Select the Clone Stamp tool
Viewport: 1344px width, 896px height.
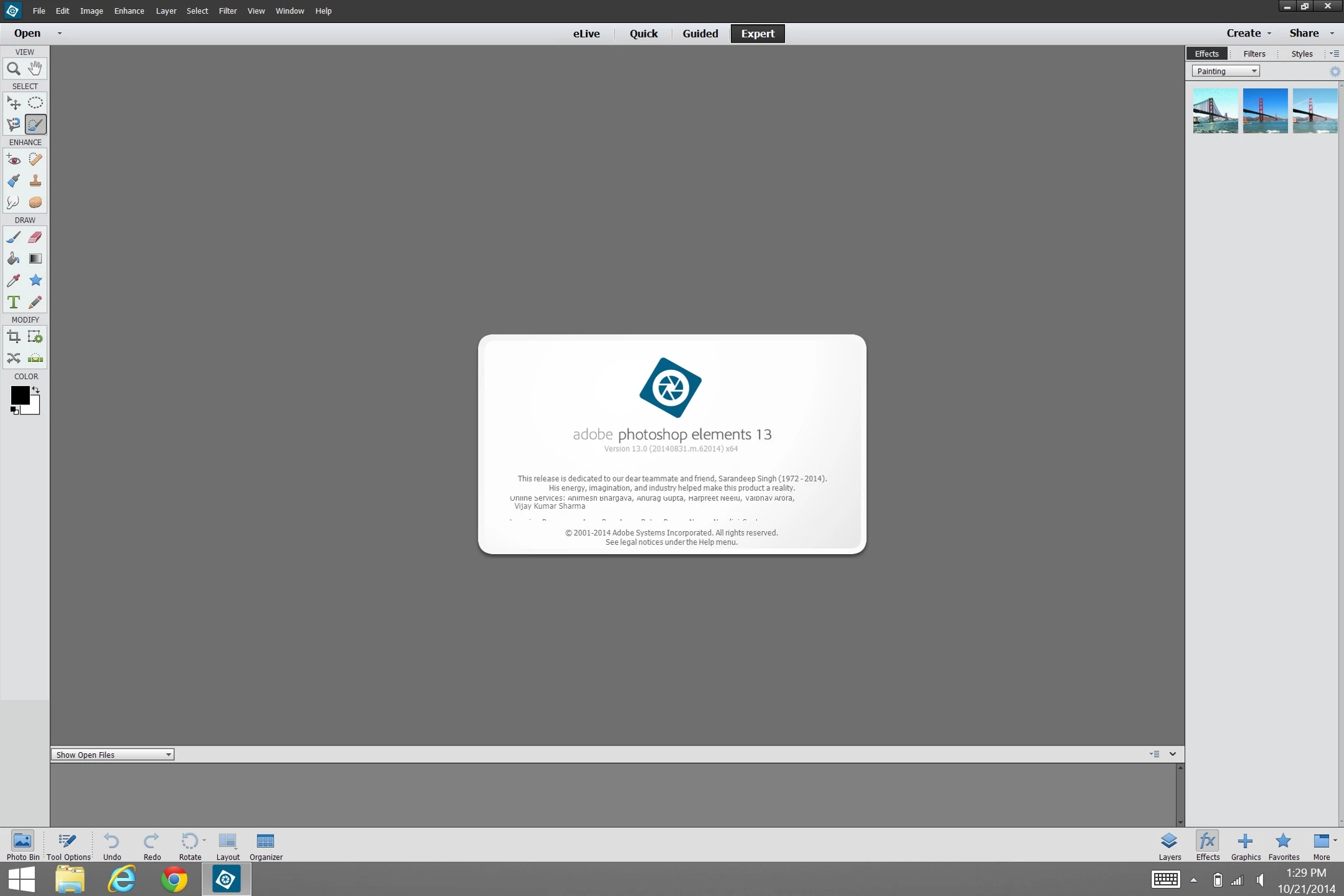[x=35, y=181]
